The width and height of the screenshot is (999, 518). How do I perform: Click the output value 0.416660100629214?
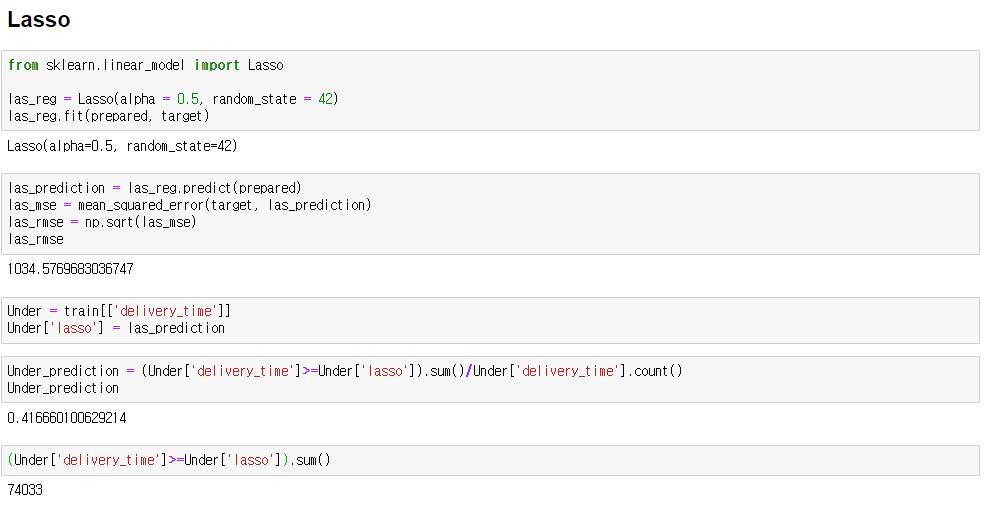[67, 418]
